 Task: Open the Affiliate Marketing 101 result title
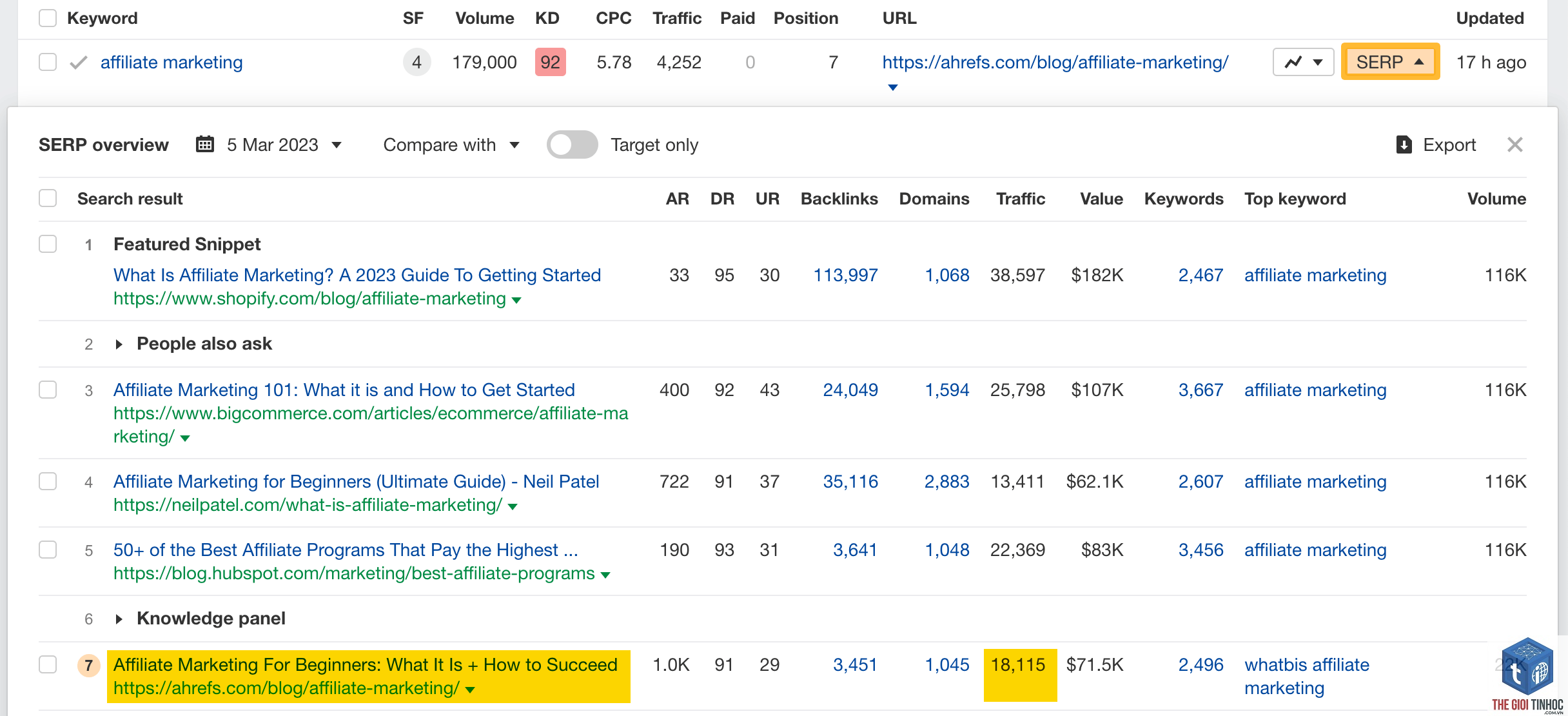[x=344, y=390]
